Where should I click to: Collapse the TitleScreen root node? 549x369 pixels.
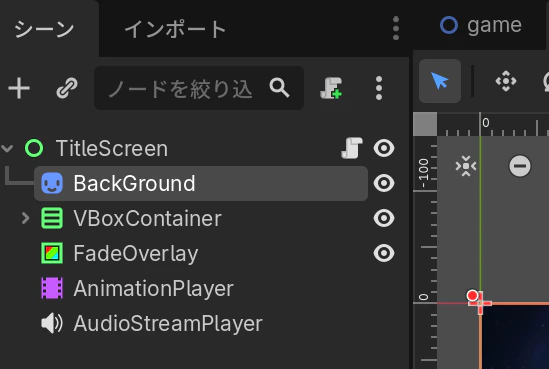[7, 148]
